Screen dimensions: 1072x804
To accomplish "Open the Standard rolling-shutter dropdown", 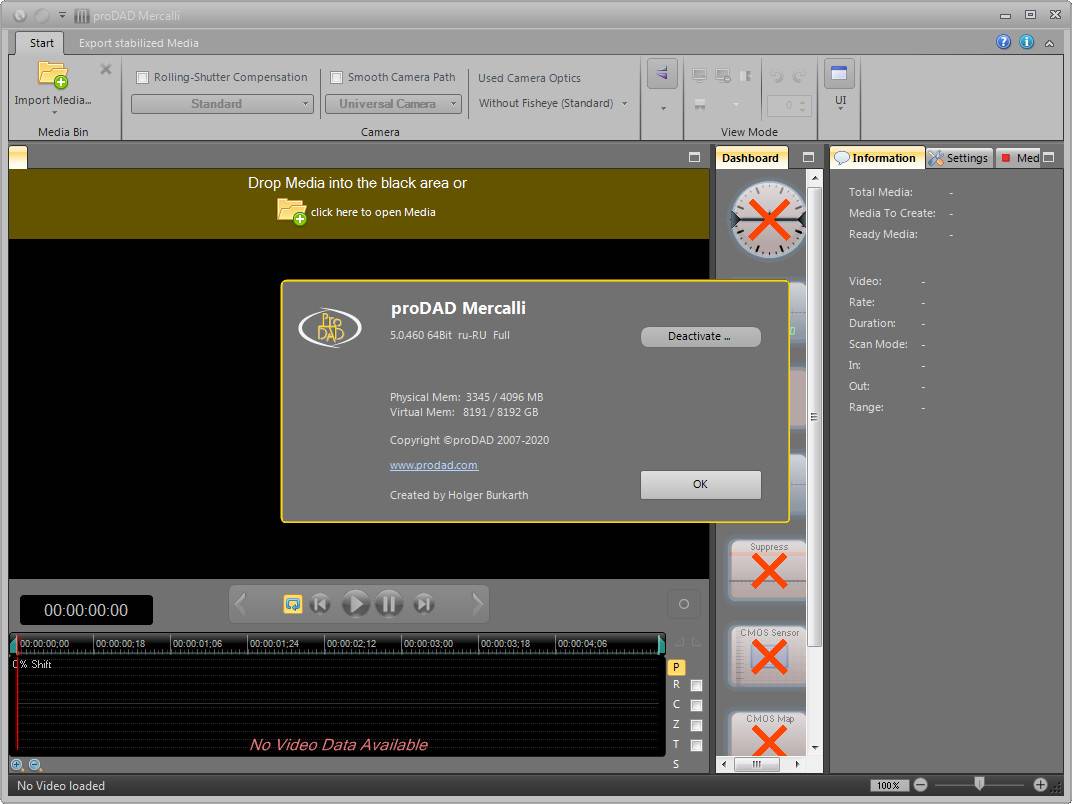I will click(222, 104).
